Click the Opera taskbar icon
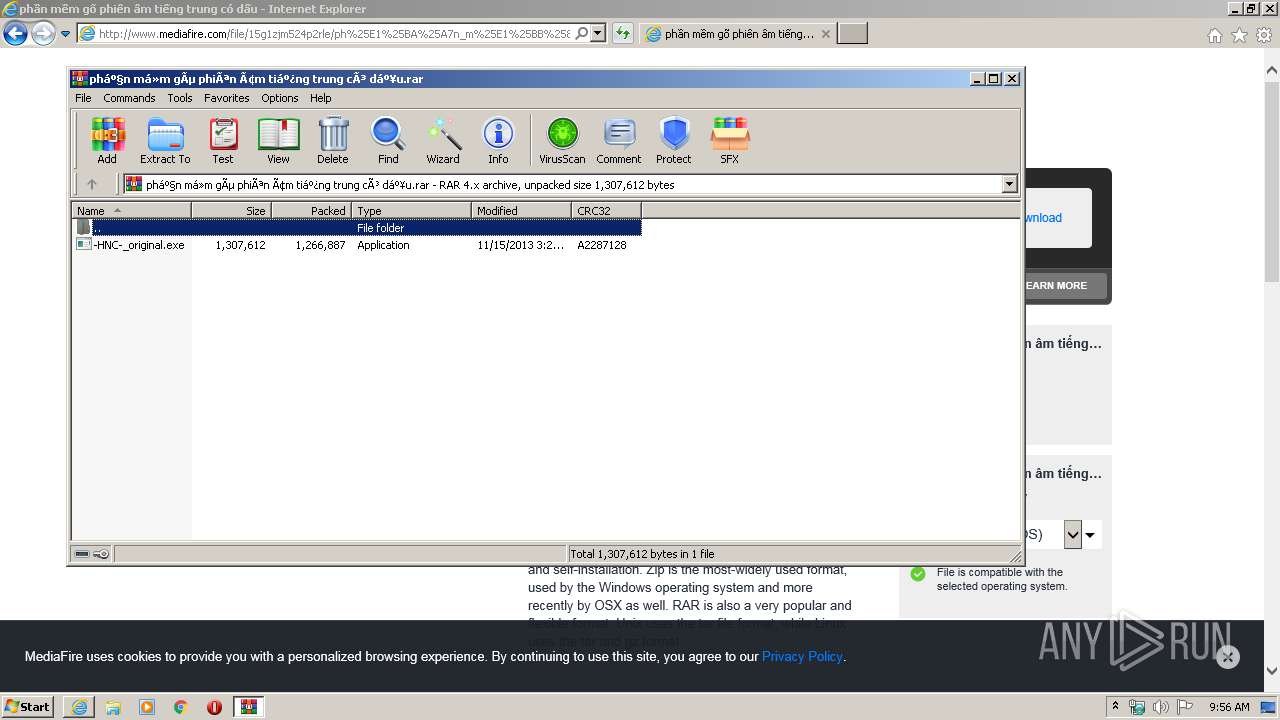This screenshot has width=1280, height=720. (214, 707)
